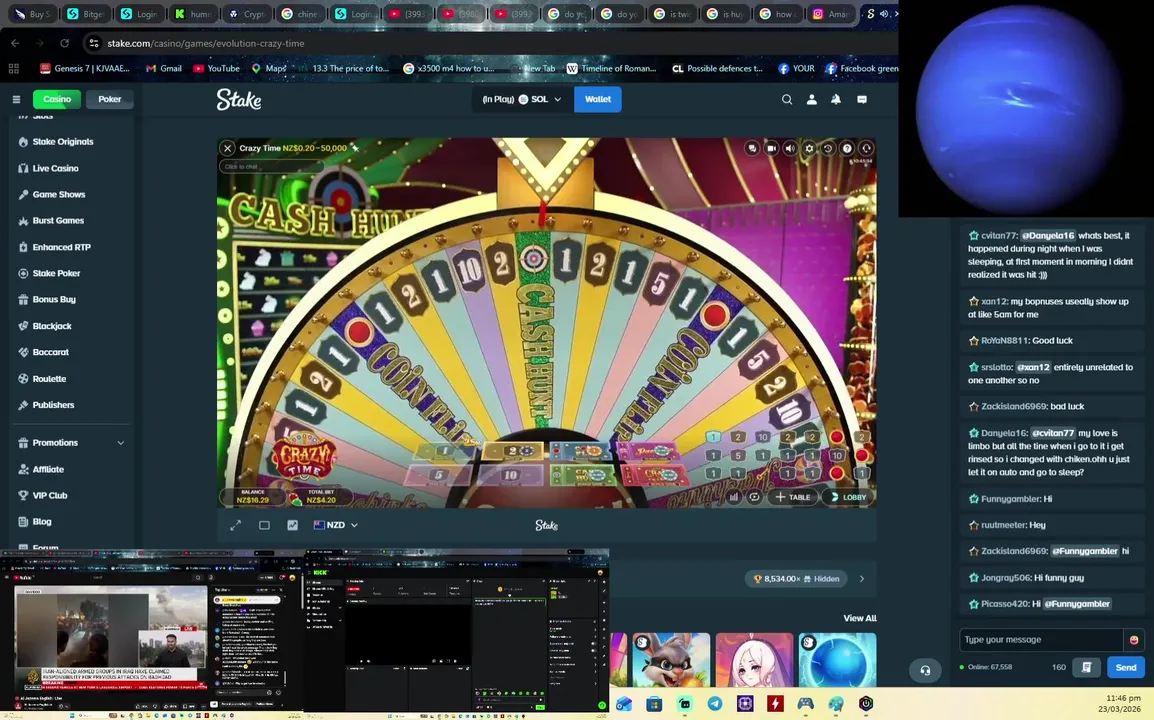Open the user profile icon
Image resolution: width=1154 pixels, height=720 pixels.
pyautogui.click(x=812, y=99)
